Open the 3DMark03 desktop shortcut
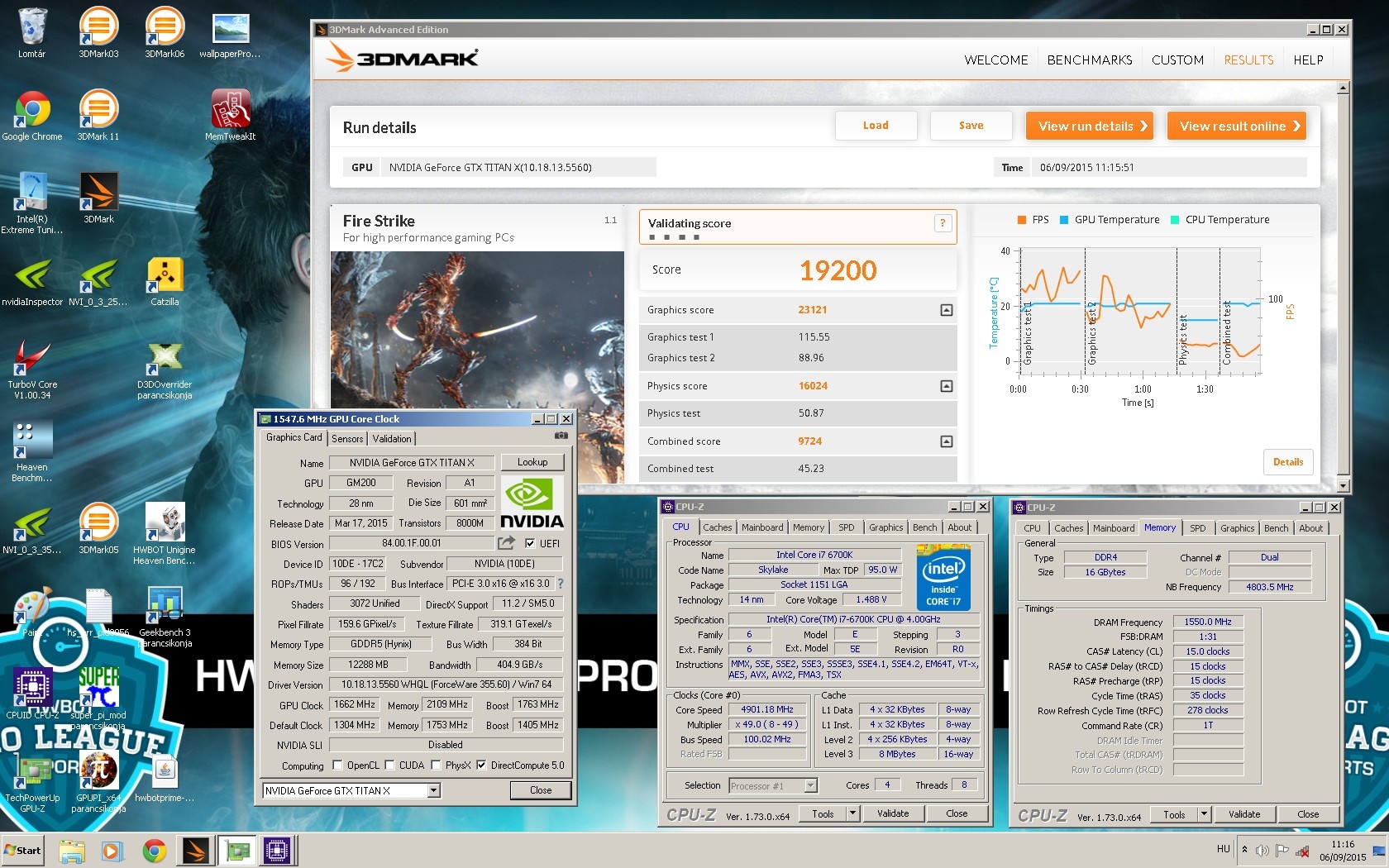 (x=98, y=33)
